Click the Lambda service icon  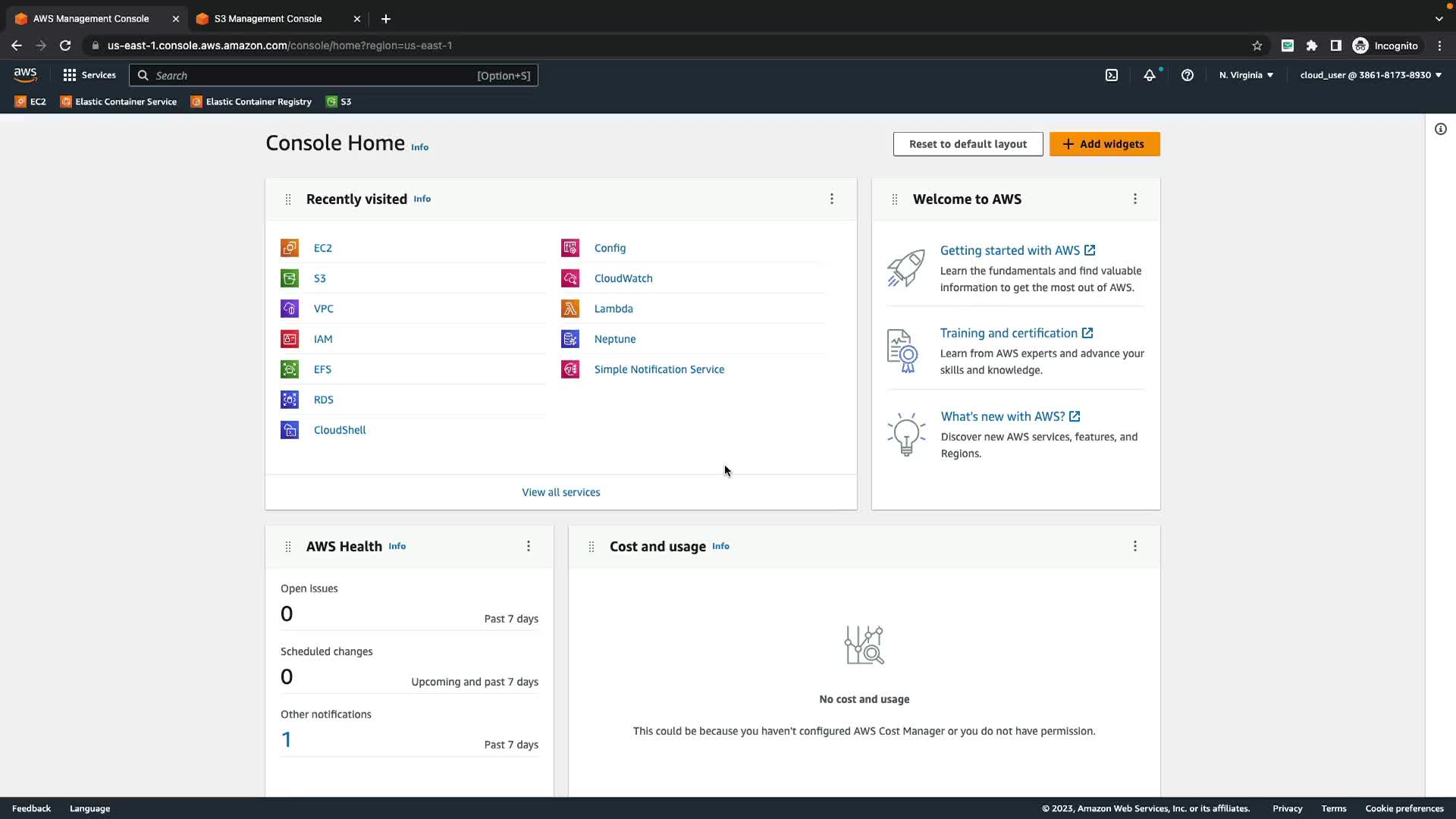point(570,309)
